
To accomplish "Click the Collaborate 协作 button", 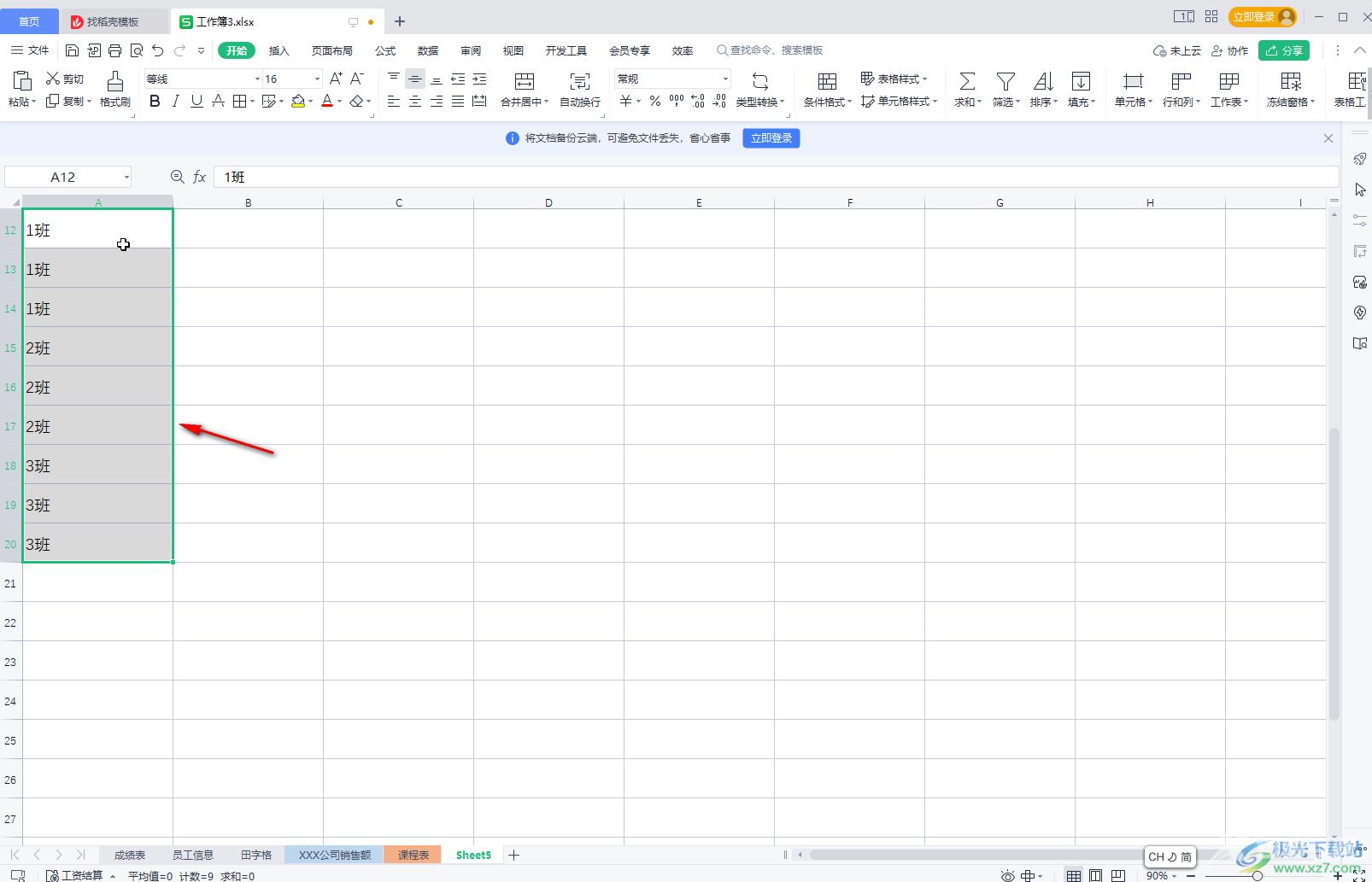I will pos(1230,50).
